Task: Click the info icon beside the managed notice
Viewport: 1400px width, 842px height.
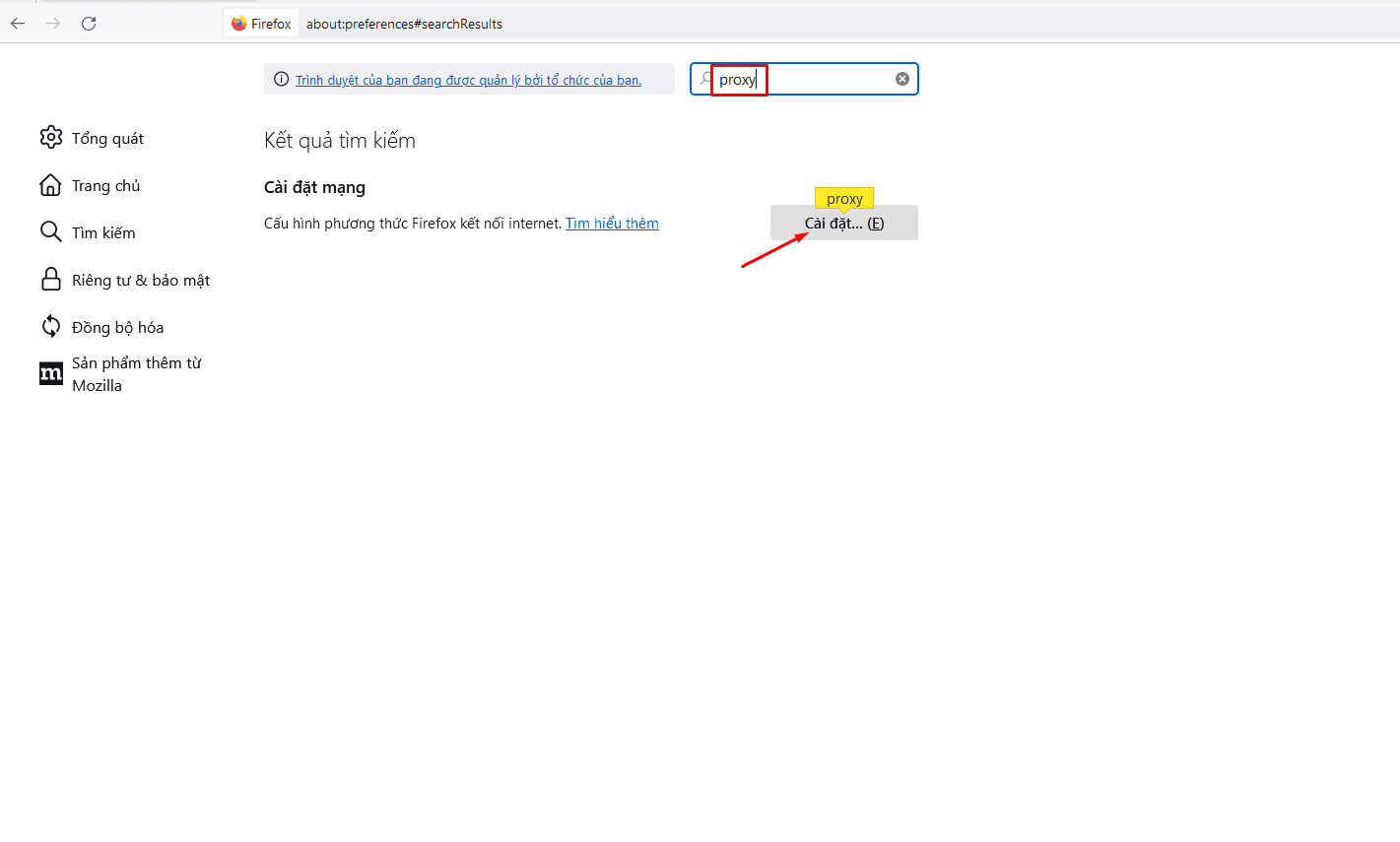Action: pyautogui.click(x=281, y=80)
